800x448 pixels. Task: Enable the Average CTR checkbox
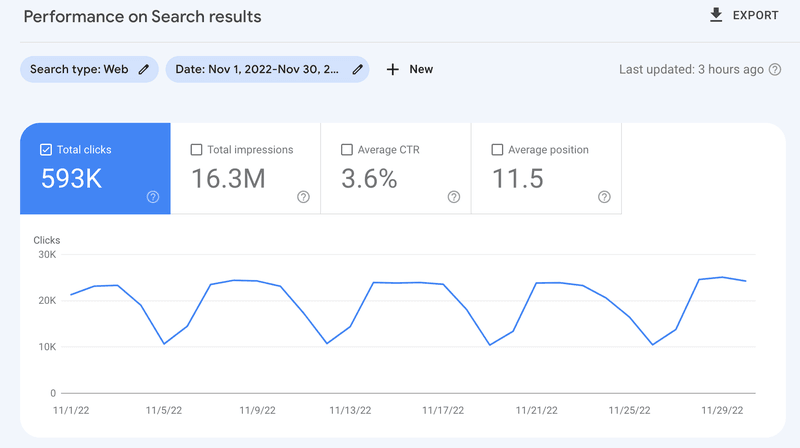click(347, 150)
